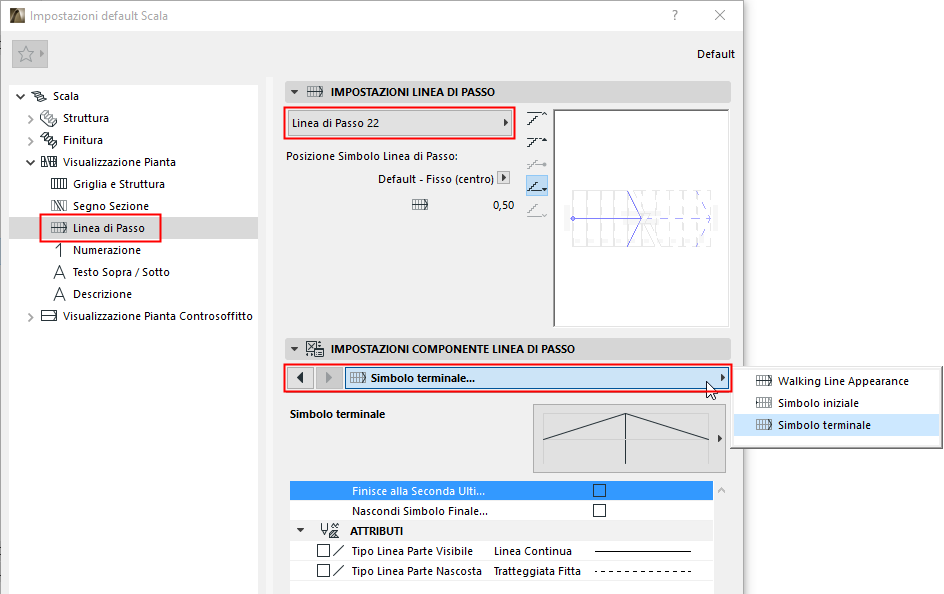This screenshot has width=944, height=594.
Task: Select first walking line position icon
Action: click(x=536, y=119)
